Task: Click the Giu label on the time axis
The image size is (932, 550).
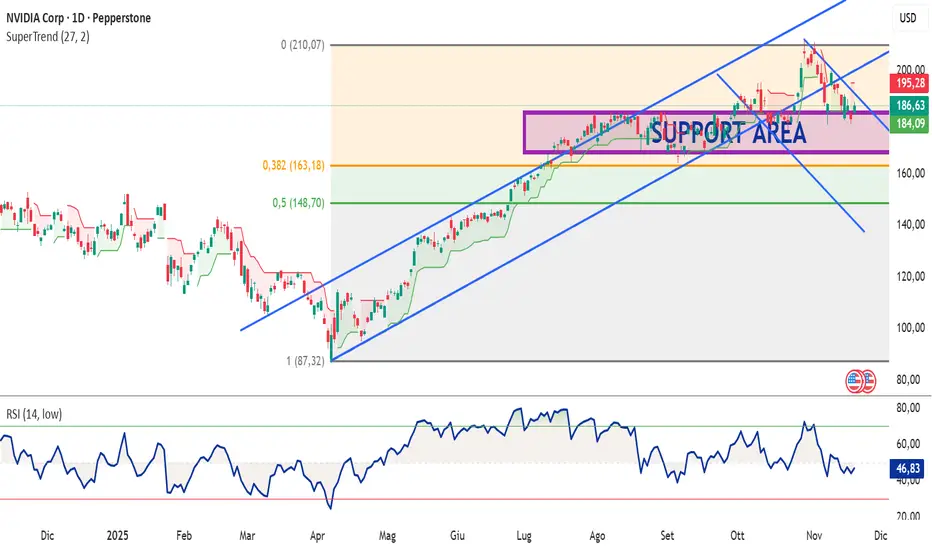Action: (457, 536)
